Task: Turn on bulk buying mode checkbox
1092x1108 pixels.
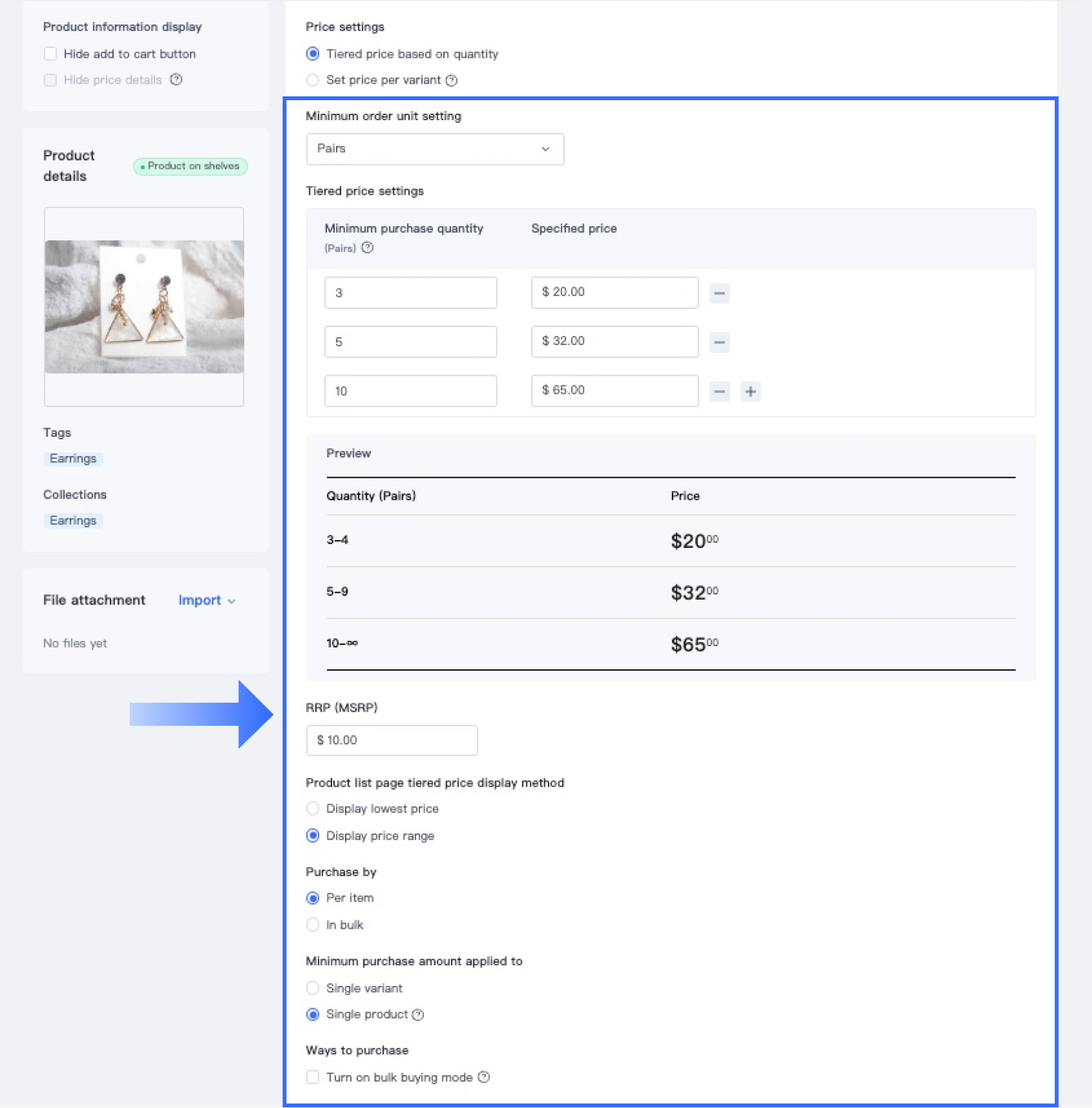Action: (x=313, y=1077)
